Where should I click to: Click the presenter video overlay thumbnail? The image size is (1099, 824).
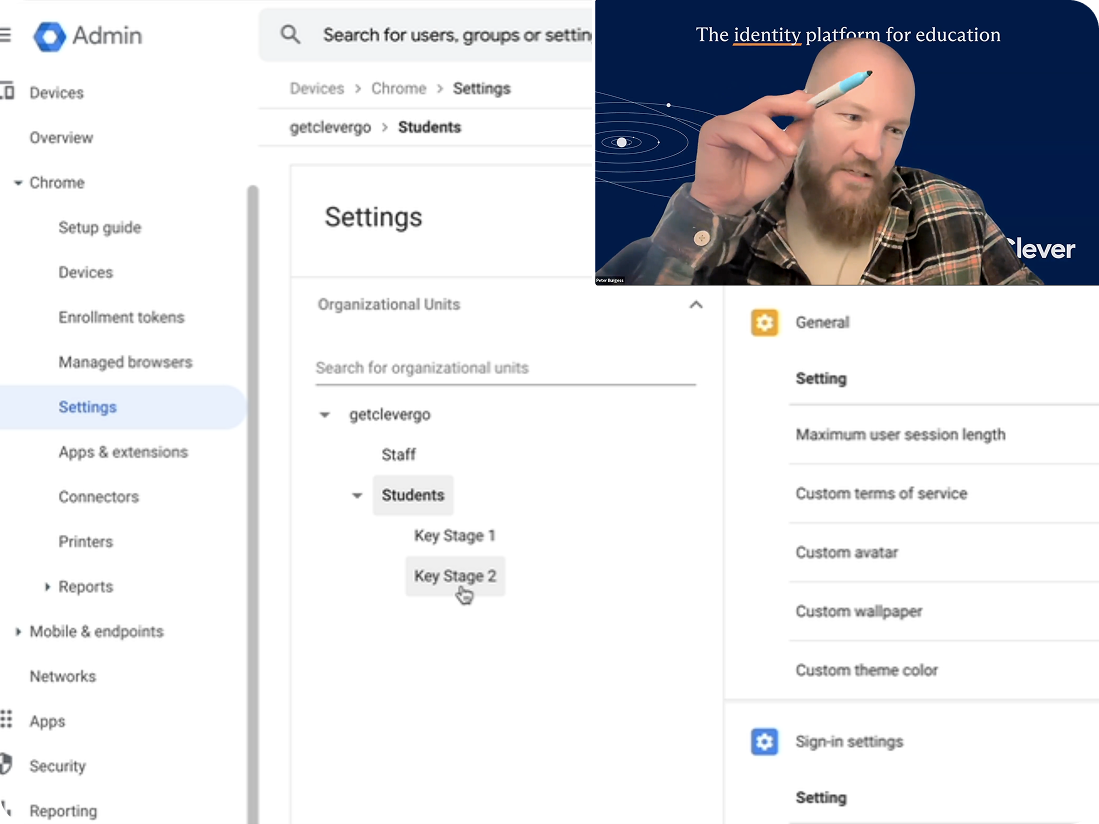(x=847, y=142)
